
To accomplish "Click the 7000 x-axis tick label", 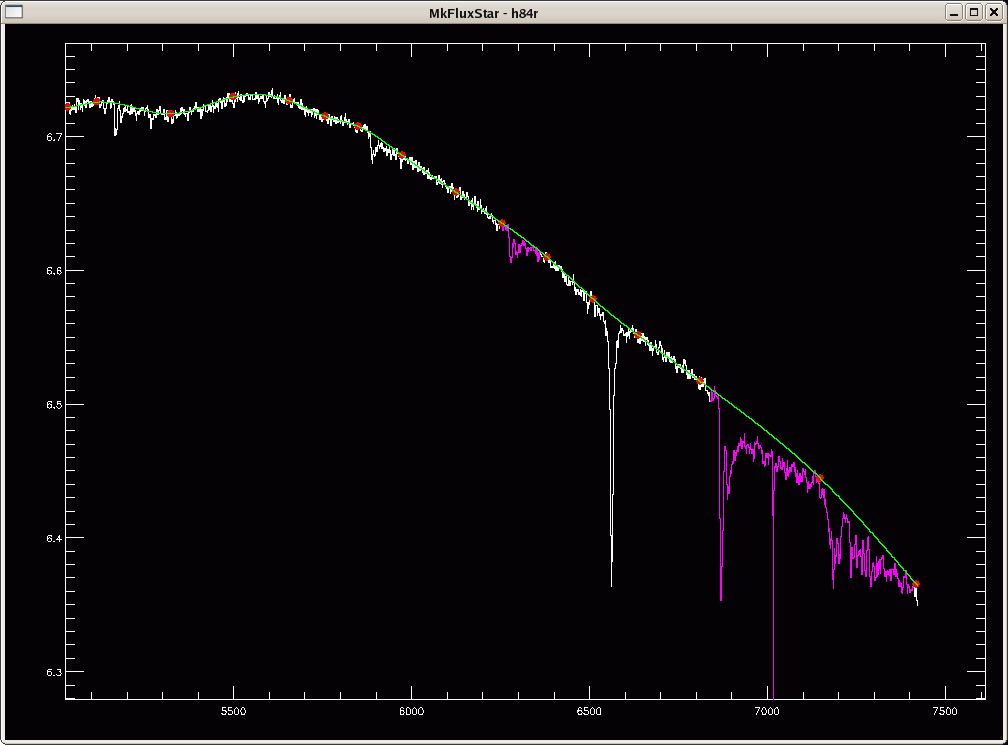I will pyautogui.click(x=767, y=711).
